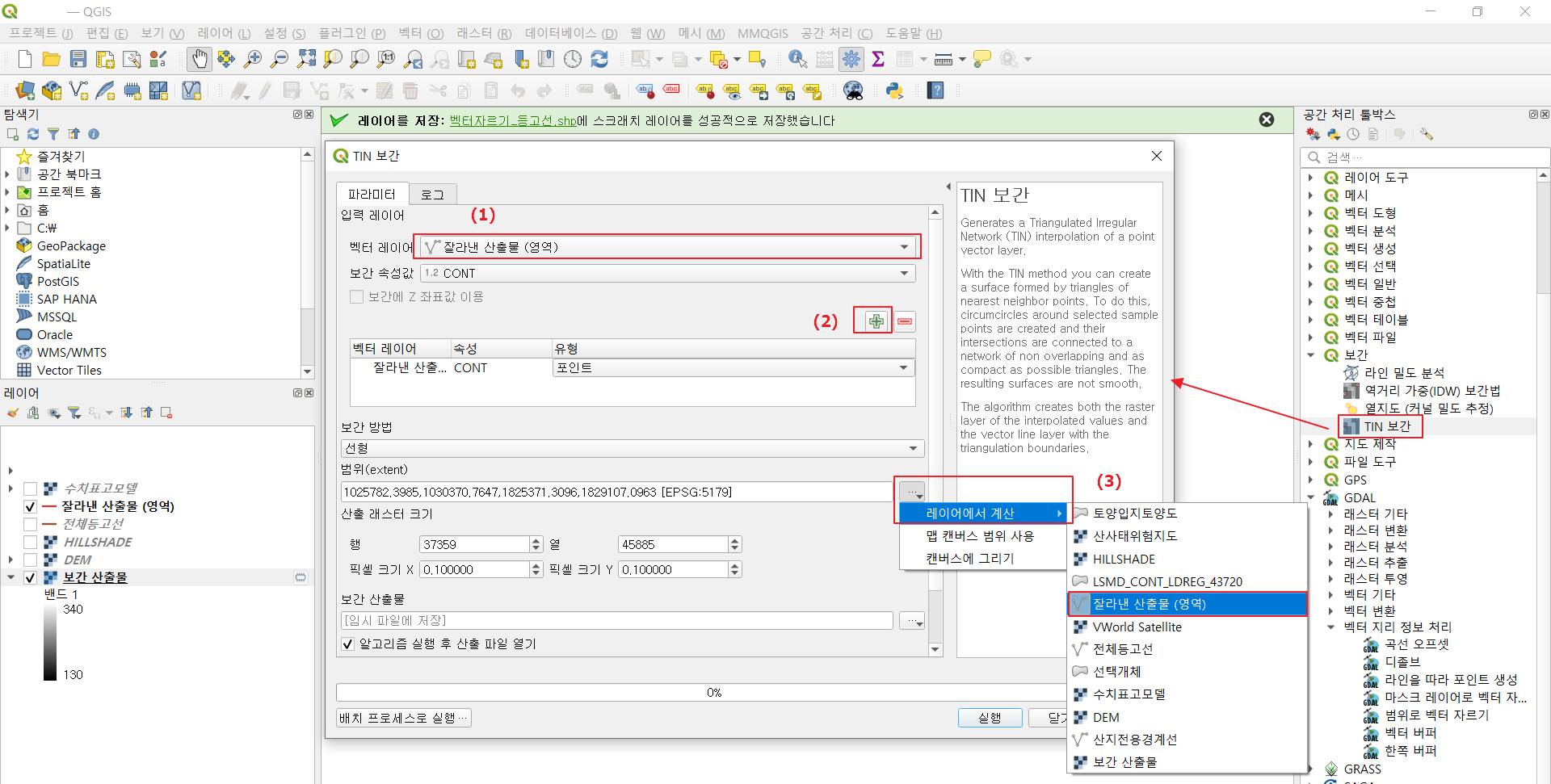Switch to the 로그 tab
This screenshot has height=784, width=1551.
pyautogui.click(x=433, y=194)
